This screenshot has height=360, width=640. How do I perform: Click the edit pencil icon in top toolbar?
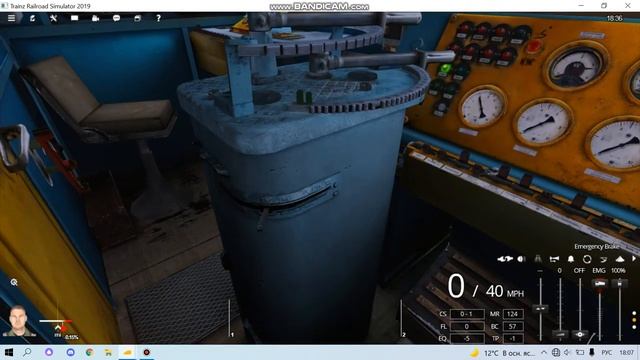[x=32, y=18]
